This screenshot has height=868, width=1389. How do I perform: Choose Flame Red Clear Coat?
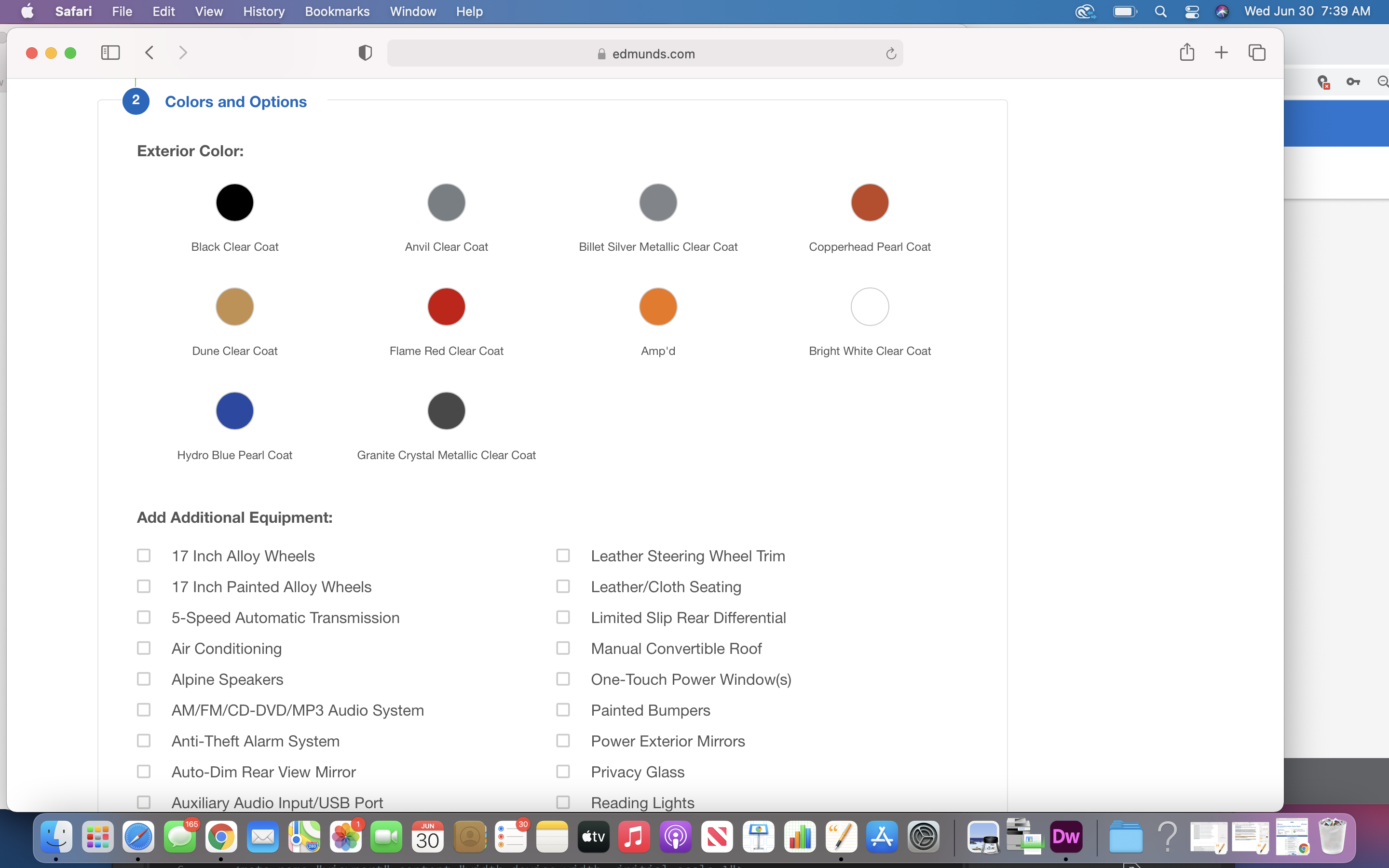(x=447, y=307)
